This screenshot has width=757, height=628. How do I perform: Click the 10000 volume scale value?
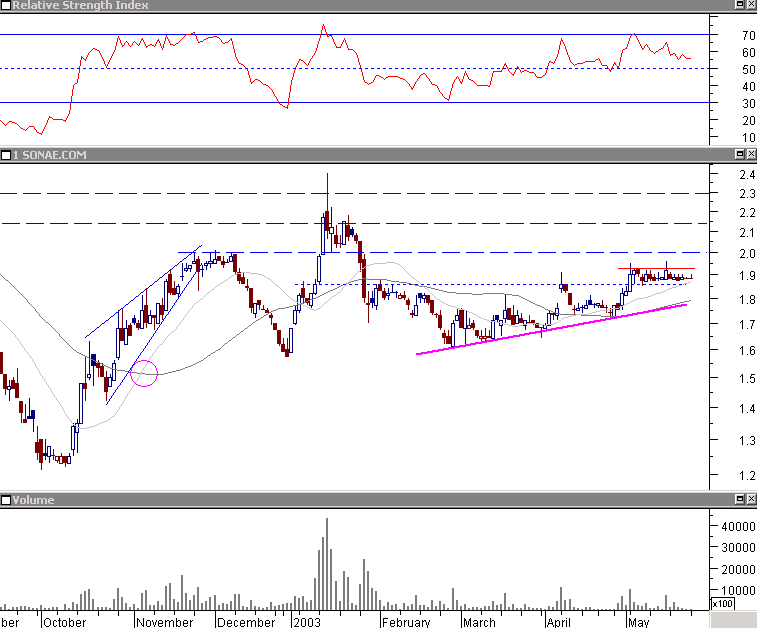pos(738,590)
